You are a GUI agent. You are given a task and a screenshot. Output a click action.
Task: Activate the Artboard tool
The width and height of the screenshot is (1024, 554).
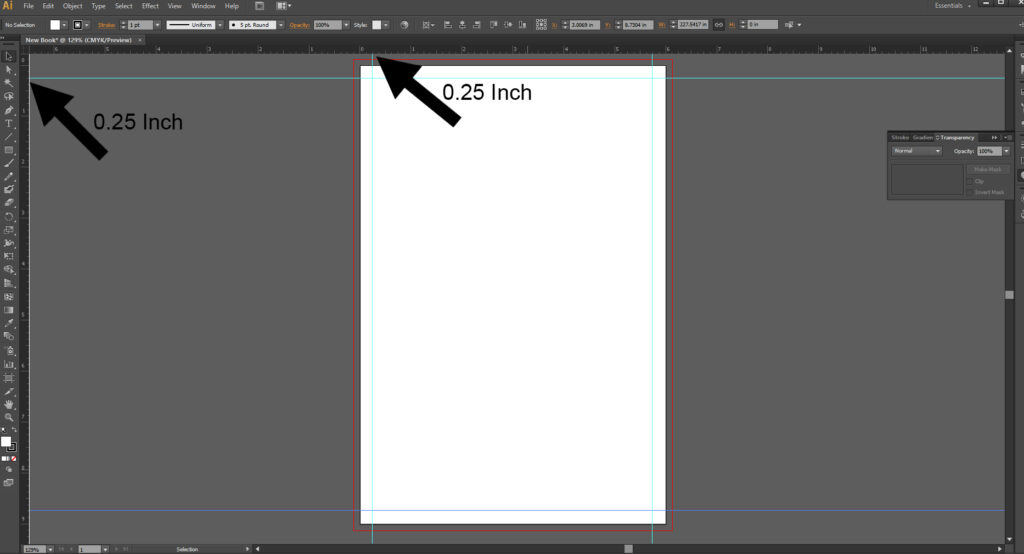pyautogui.click(x=8, y=378)
